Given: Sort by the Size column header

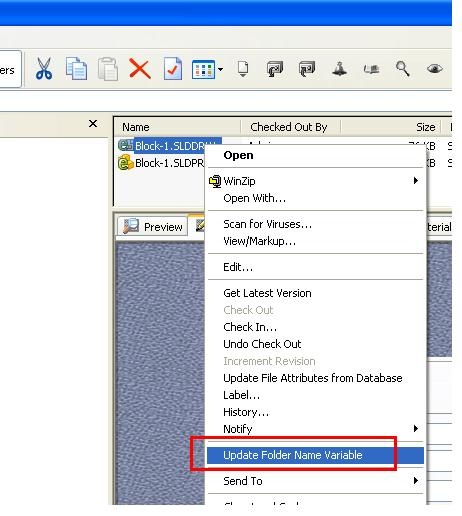Looking at the screenshot, I should 391,127.
